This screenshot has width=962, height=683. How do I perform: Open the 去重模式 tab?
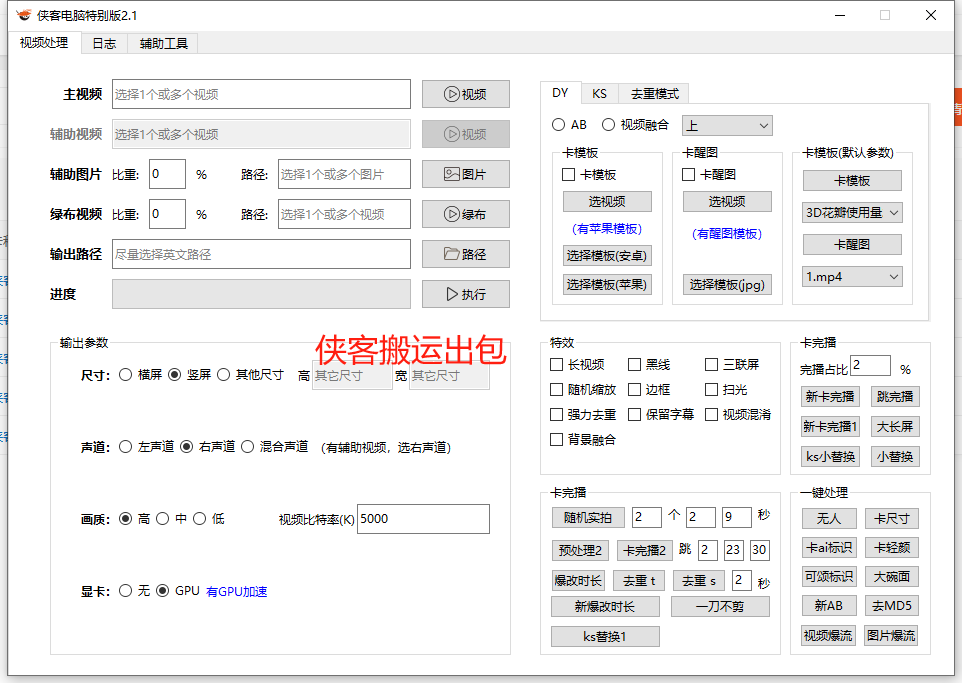point(654,93)
